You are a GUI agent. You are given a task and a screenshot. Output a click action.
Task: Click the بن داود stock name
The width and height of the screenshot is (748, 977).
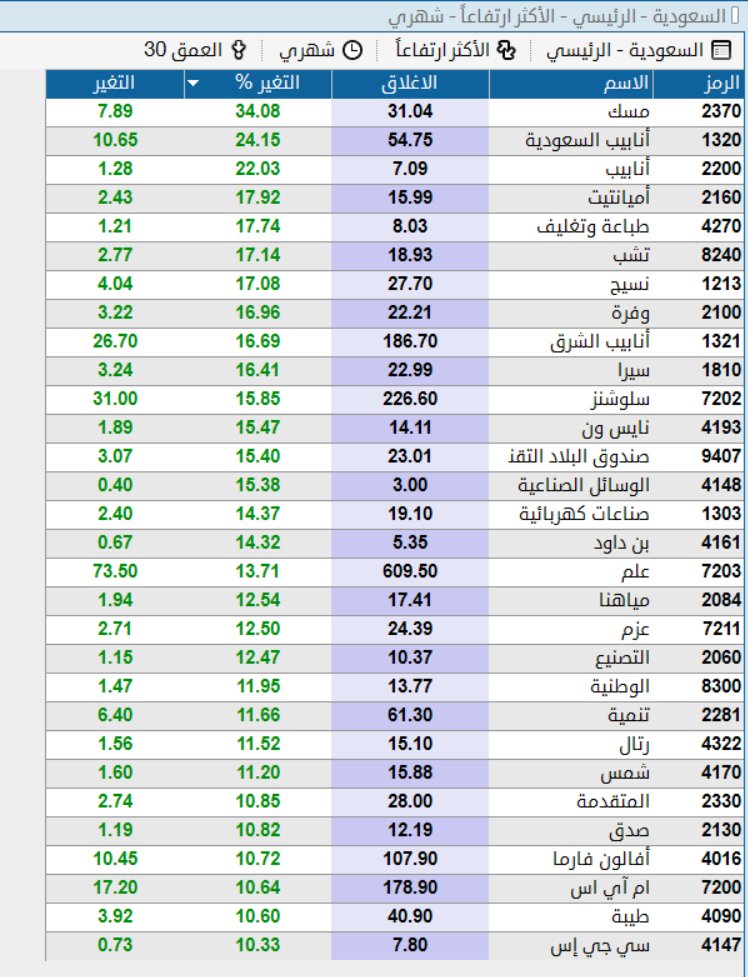pos(621,543)
